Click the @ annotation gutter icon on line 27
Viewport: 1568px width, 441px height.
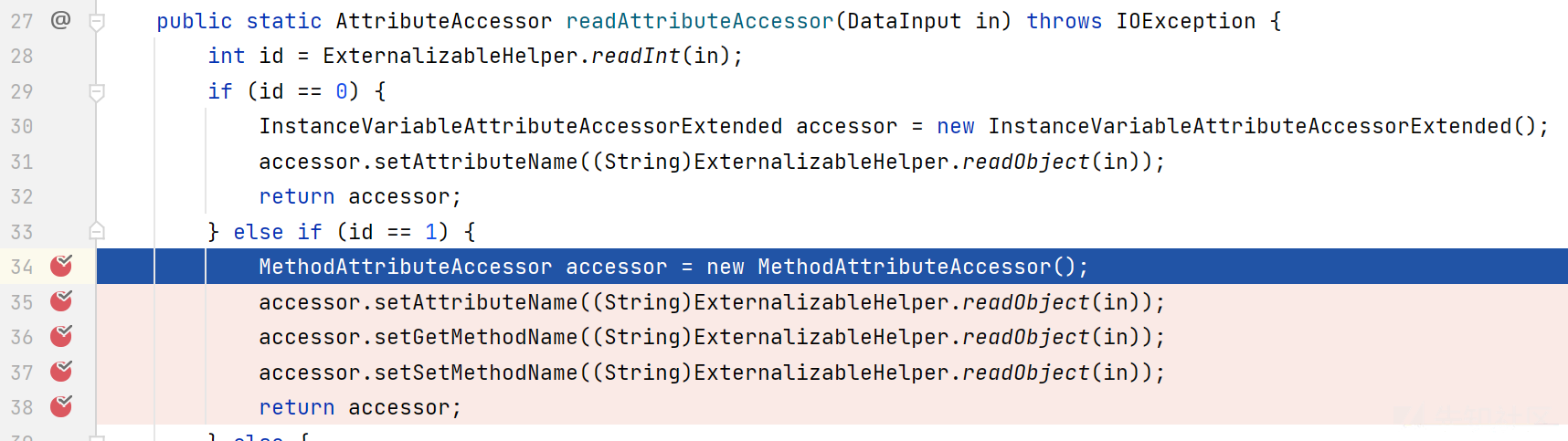(60, 20)
